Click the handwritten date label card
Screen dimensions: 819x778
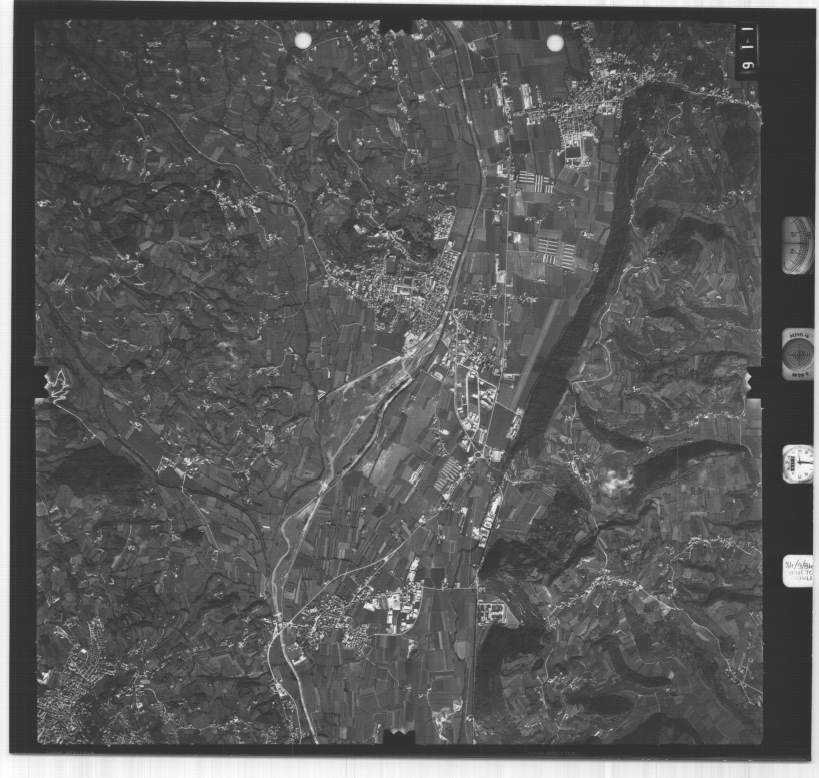(x=797, y=570)
